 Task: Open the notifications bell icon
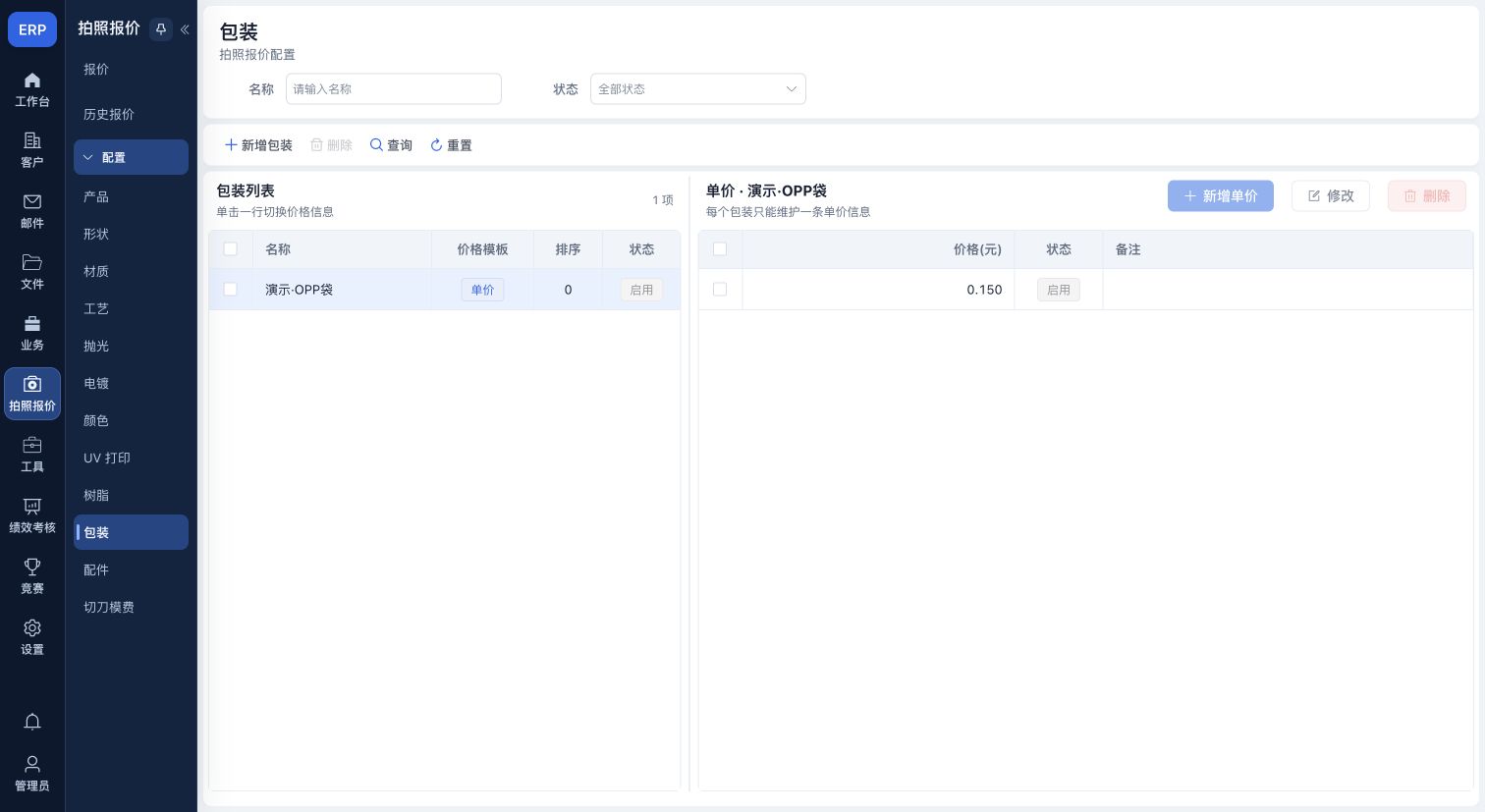point(32,722)
